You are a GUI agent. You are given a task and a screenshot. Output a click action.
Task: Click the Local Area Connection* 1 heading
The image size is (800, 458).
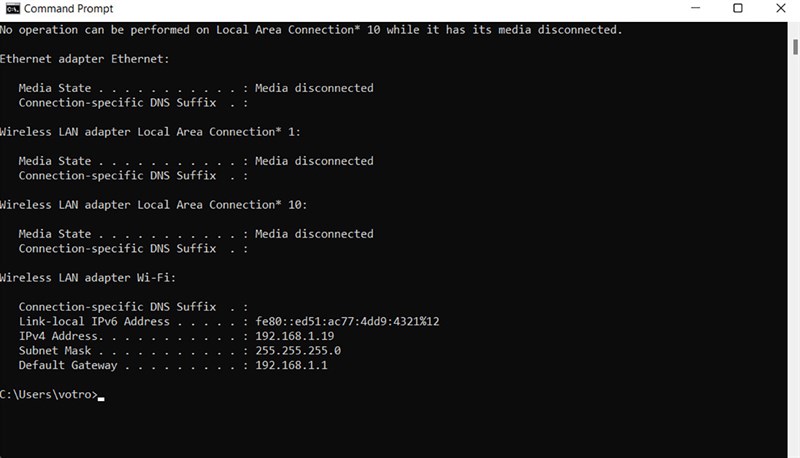[x=150, y=132]
